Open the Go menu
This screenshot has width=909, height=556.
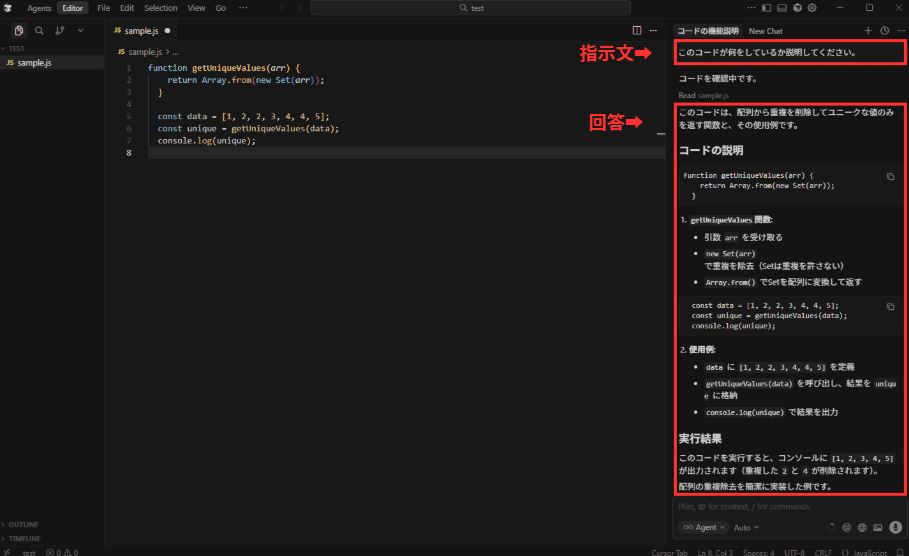point(221,8)
